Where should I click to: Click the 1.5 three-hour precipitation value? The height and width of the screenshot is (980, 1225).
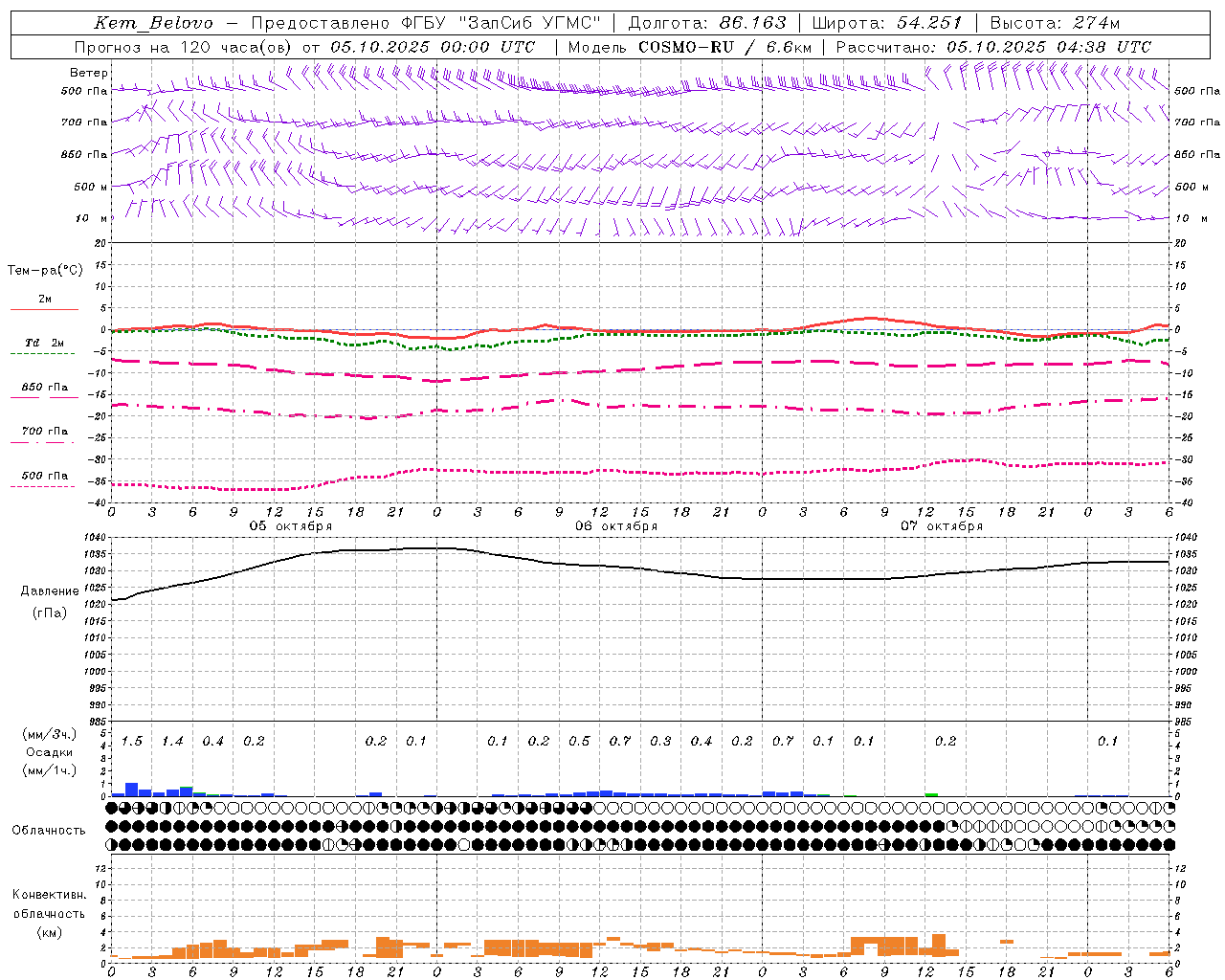(x=132, y=742)
